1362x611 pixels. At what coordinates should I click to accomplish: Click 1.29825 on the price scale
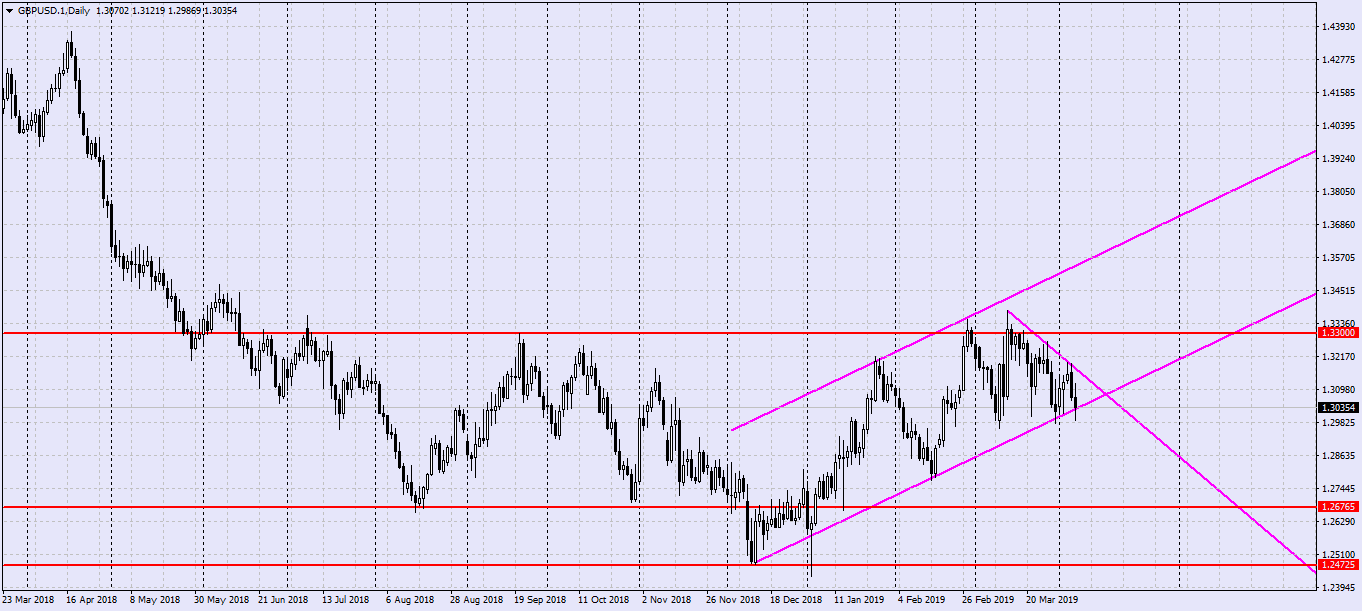(1338, 422)
